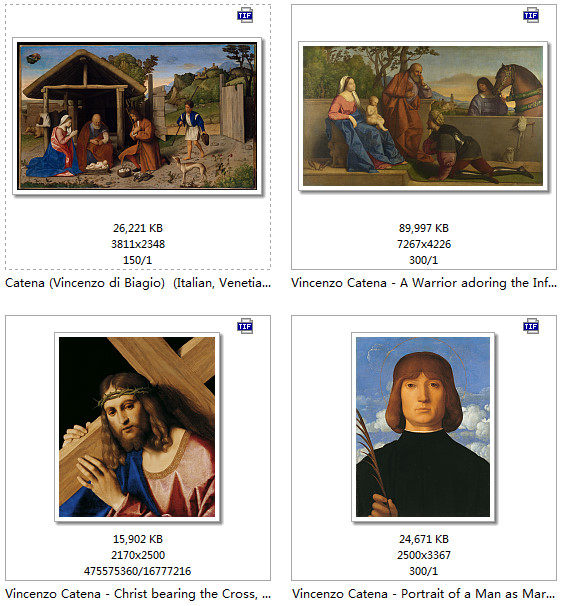Click filename Vincenzo Catena - A Warrior adoring
Image resolution: width=566 pixels, height=606 pixels.
pyautogui.click(x=424, y=283)
